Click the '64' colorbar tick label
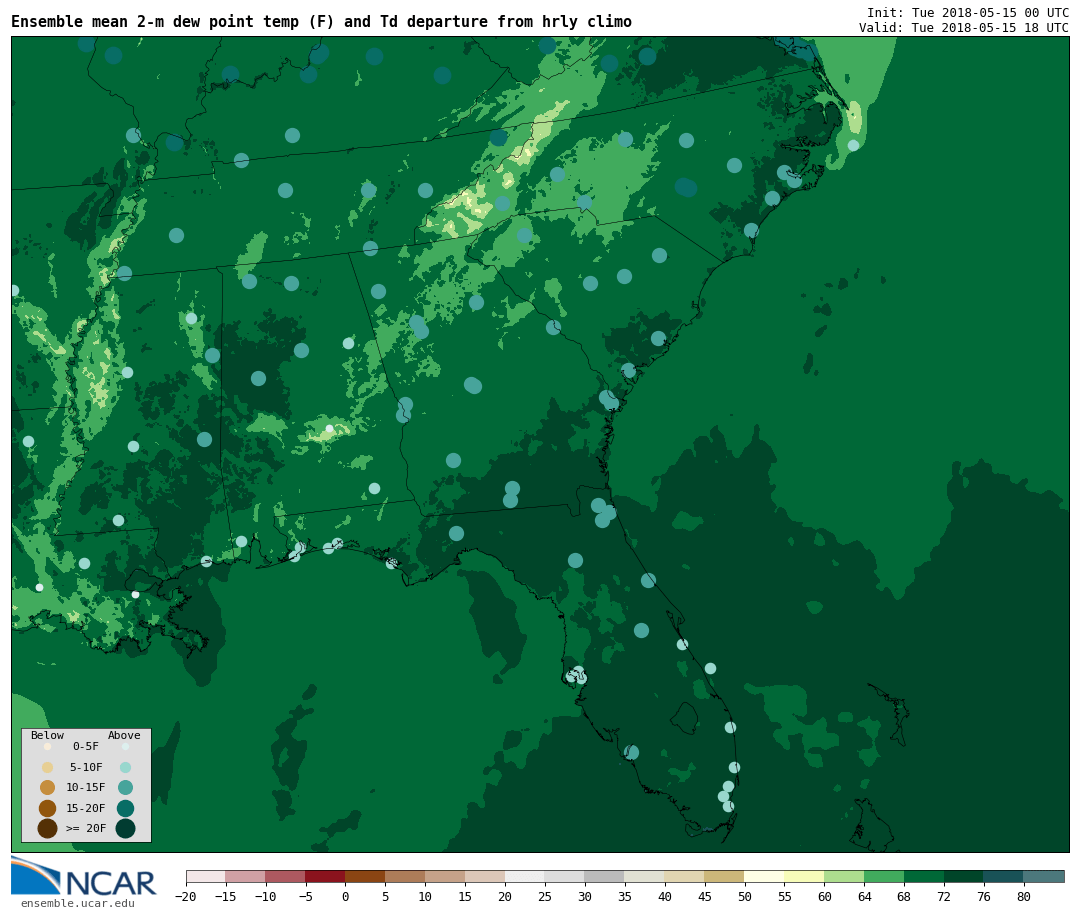This screenshot has width=1080, height=915. click(865, 897)
